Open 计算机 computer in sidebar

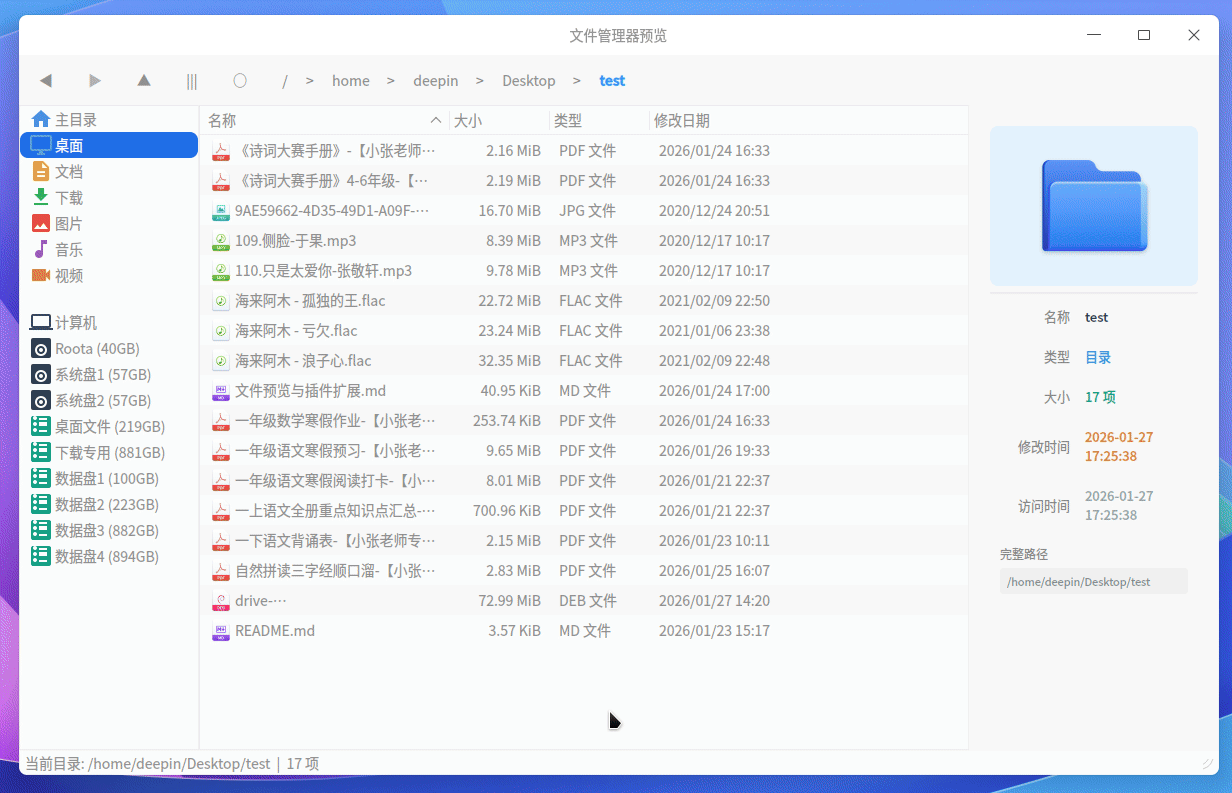[x=109, y=322]
